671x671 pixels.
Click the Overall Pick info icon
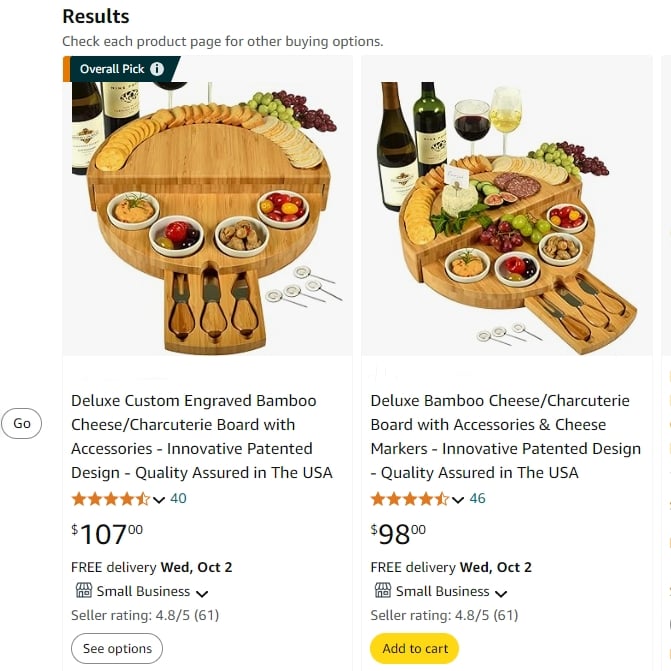click(x=157, y=69)
